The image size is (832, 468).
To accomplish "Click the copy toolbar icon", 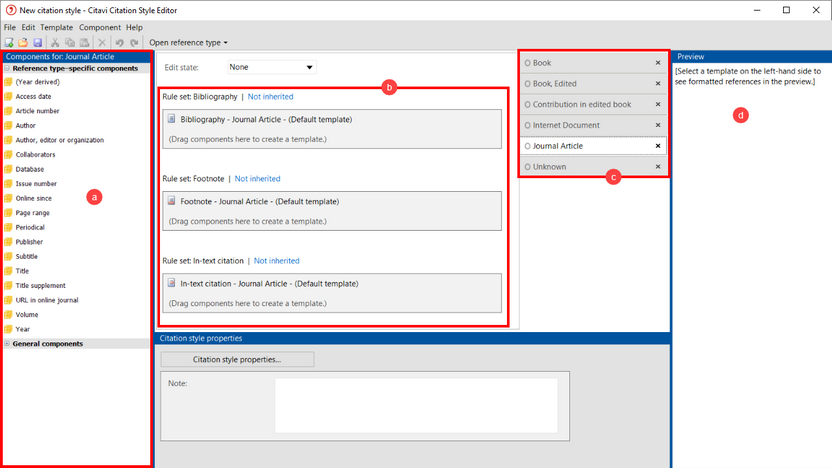I will [70, 42].
